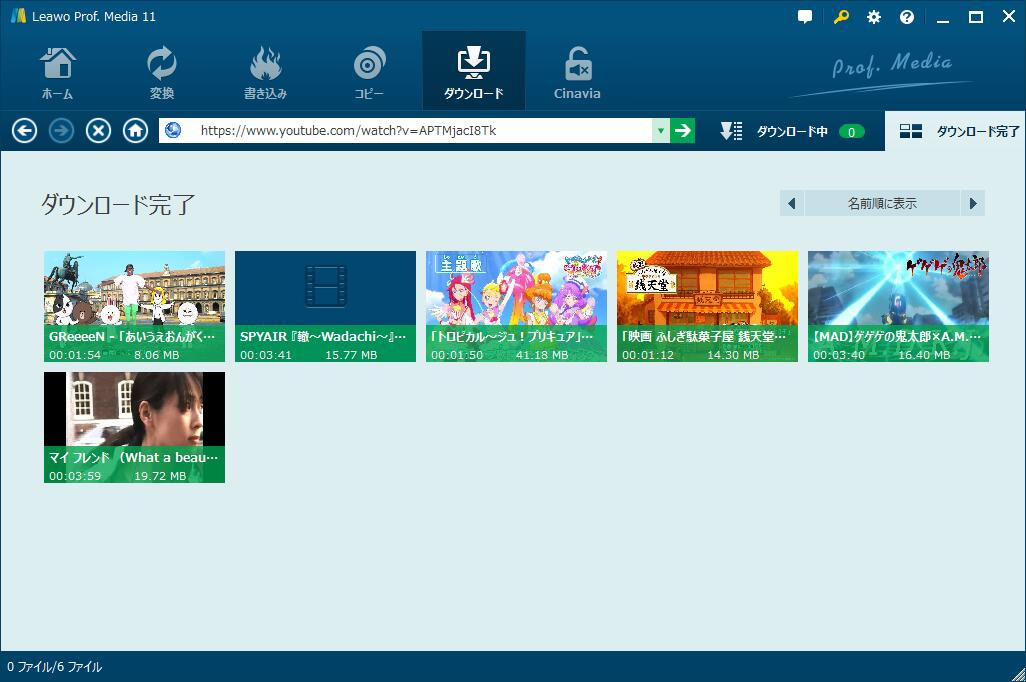This screenshot has height=682, width=1026.
Task: Switch to the 変換 (Convert) module
Action: click(x=161, y=72)
